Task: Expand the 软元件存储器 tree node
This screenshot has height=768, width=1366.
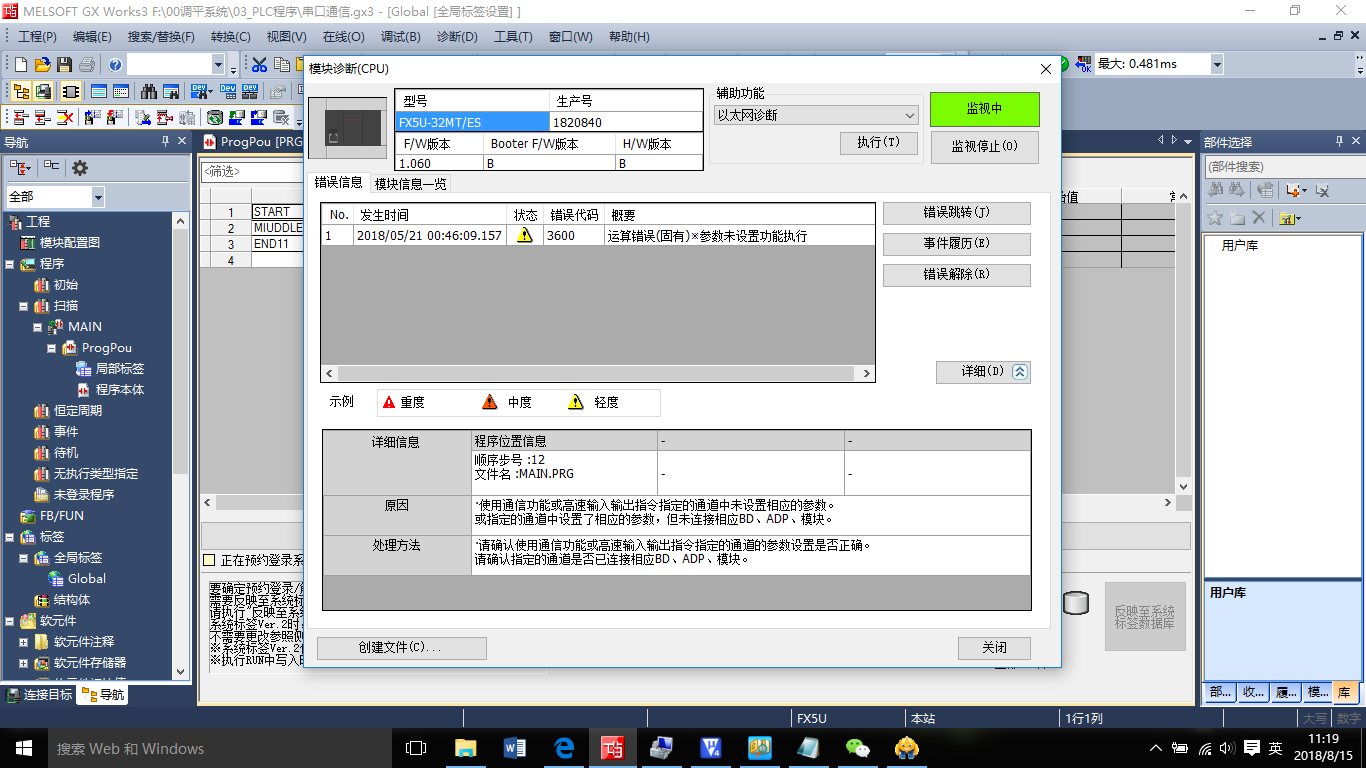Action: [x=23, y=663]
